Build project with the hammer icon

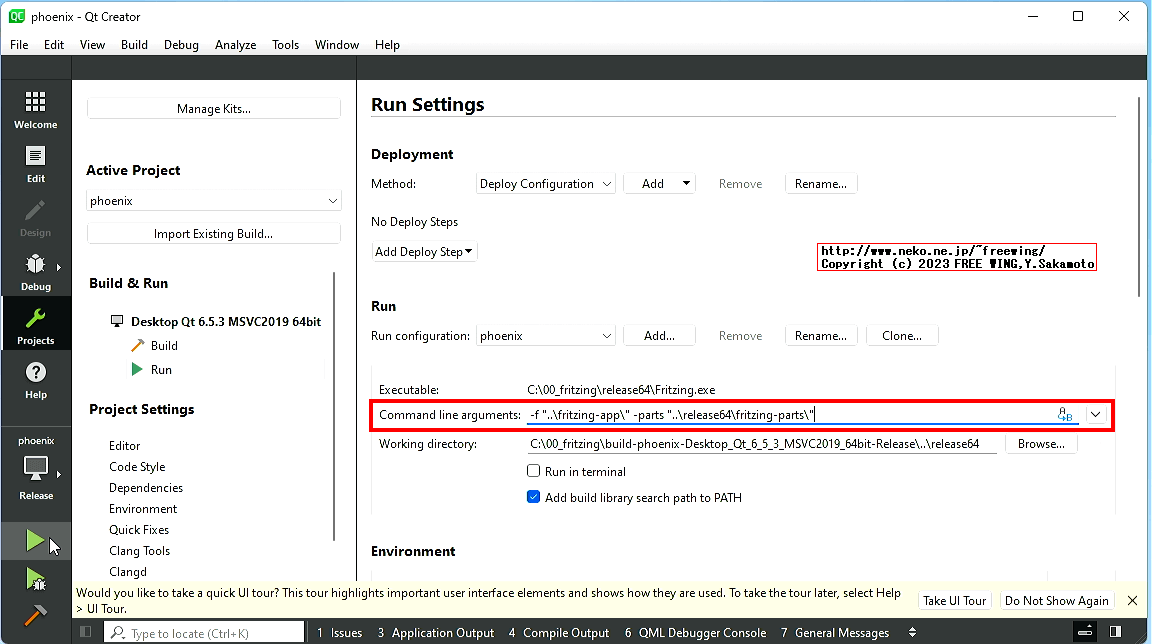pyautogui.click(x=35, y=615)
